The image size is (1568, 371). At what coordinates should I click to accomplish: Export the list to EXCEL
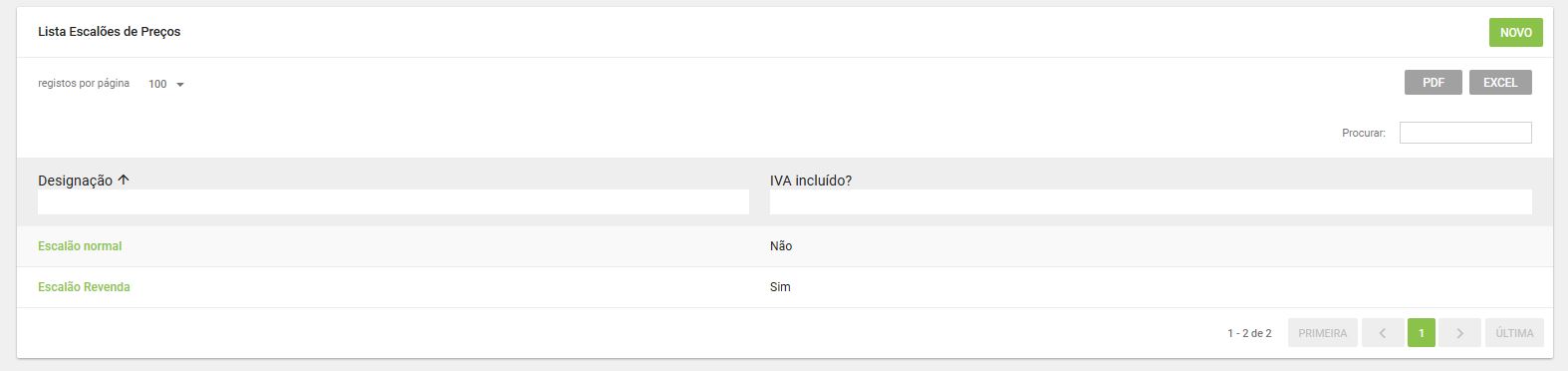1499,83
